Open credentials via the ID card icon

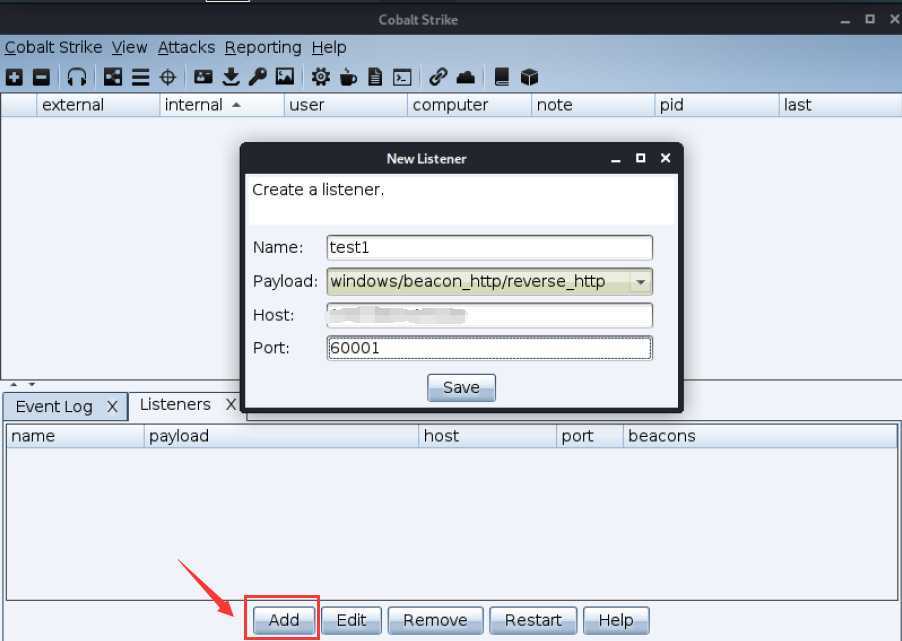pos(203,77)
